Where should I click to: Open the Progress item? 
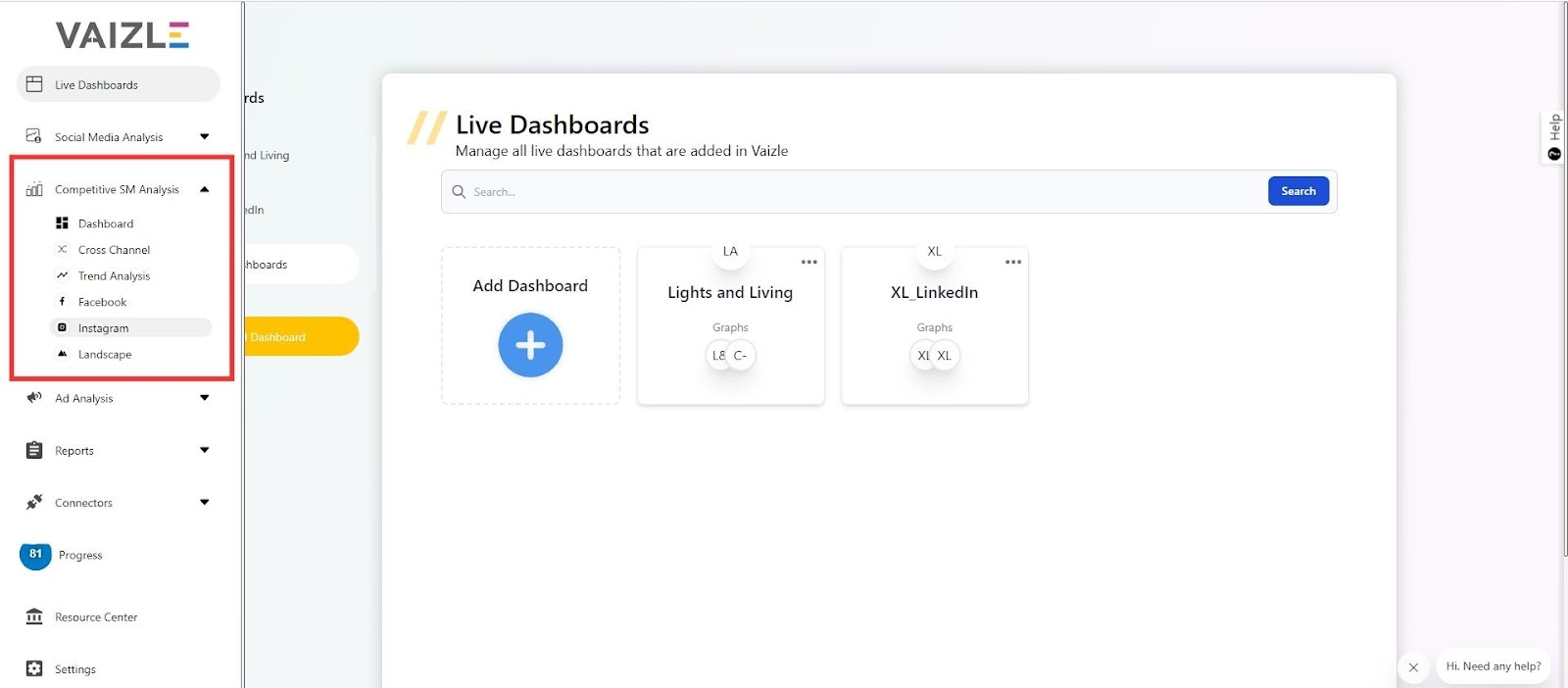[80, 555]
